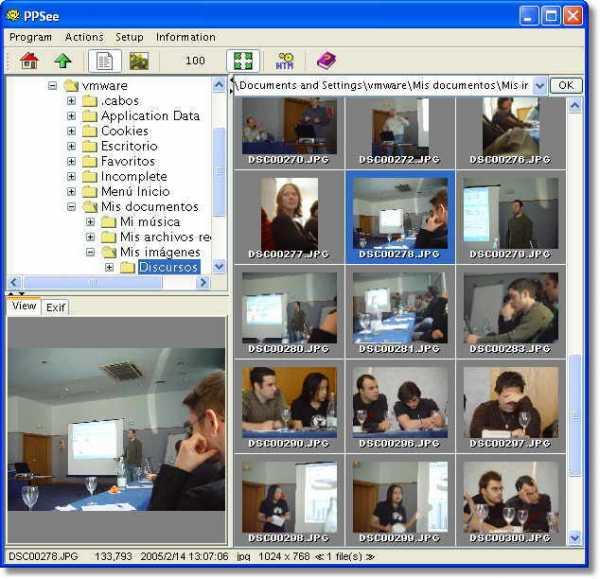Expand the Menú Inicio folder node

click(71, 191)
